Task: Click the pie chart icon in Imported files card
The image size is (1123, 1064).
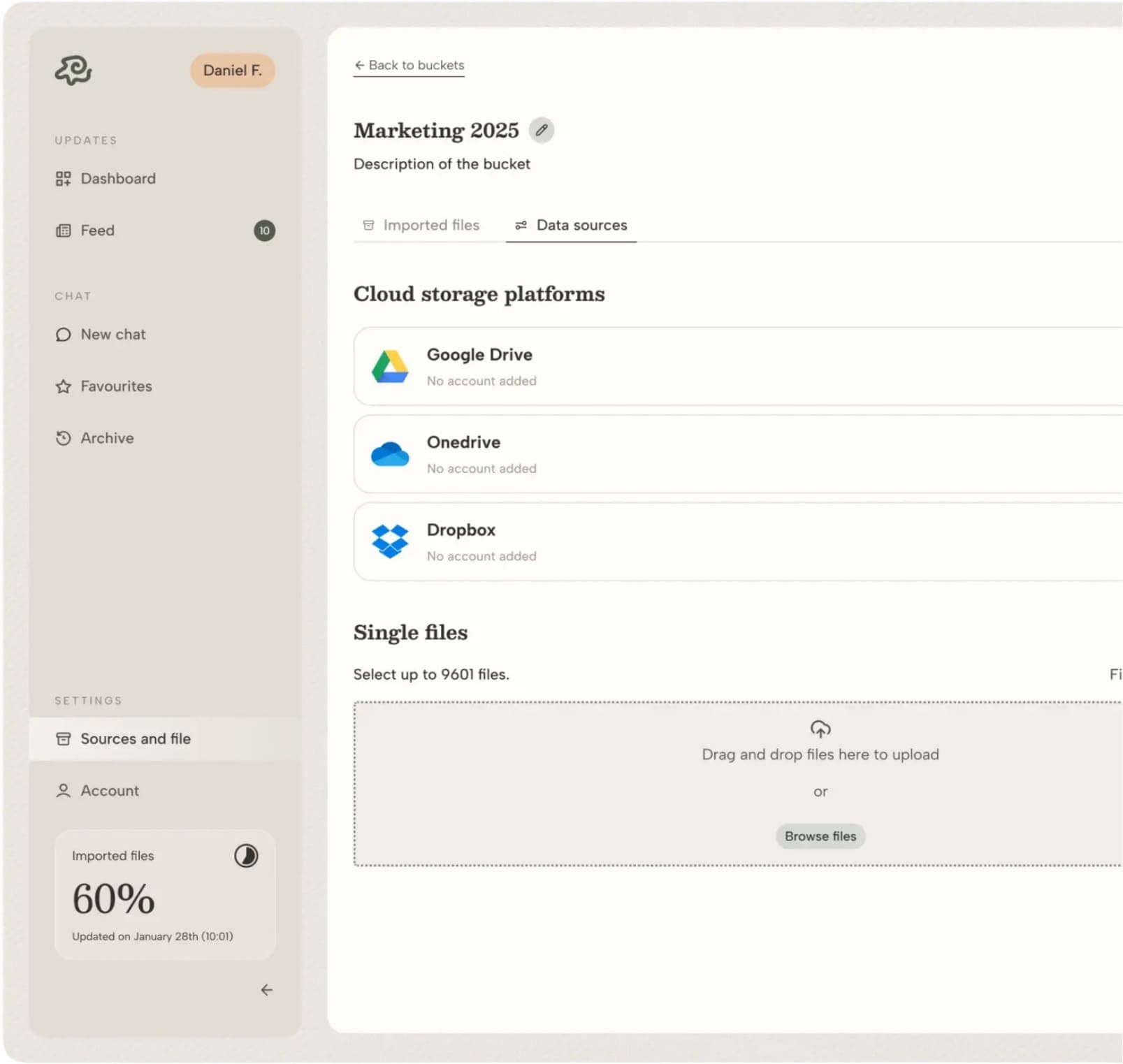Action: coord(246,856)
